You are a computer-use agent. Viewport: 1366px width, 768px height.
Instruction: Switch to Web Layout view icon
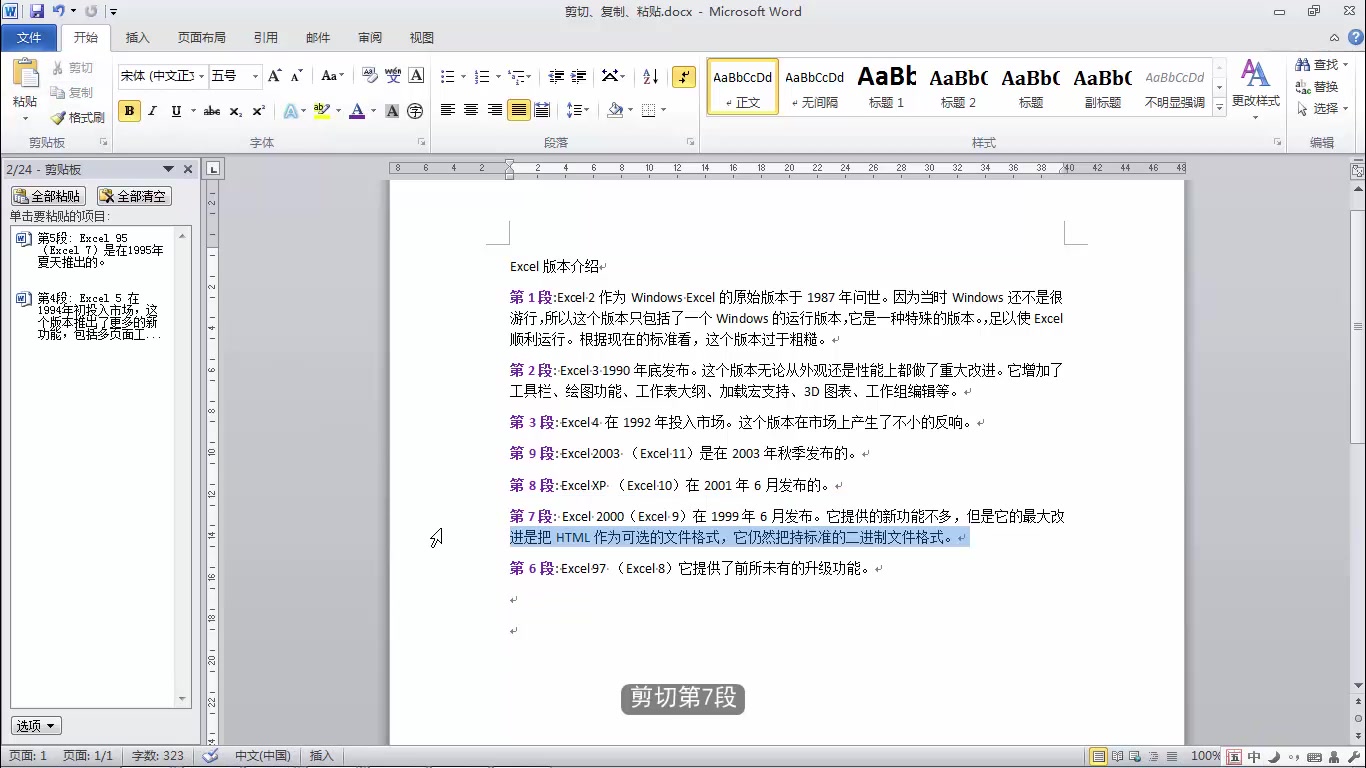tap(1135, 756)
